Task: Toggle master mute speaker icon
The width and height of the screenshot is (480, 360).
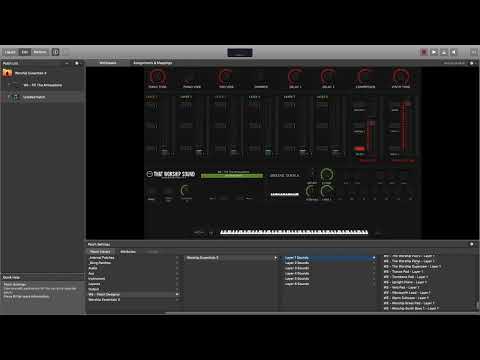Action: [454, 52]
